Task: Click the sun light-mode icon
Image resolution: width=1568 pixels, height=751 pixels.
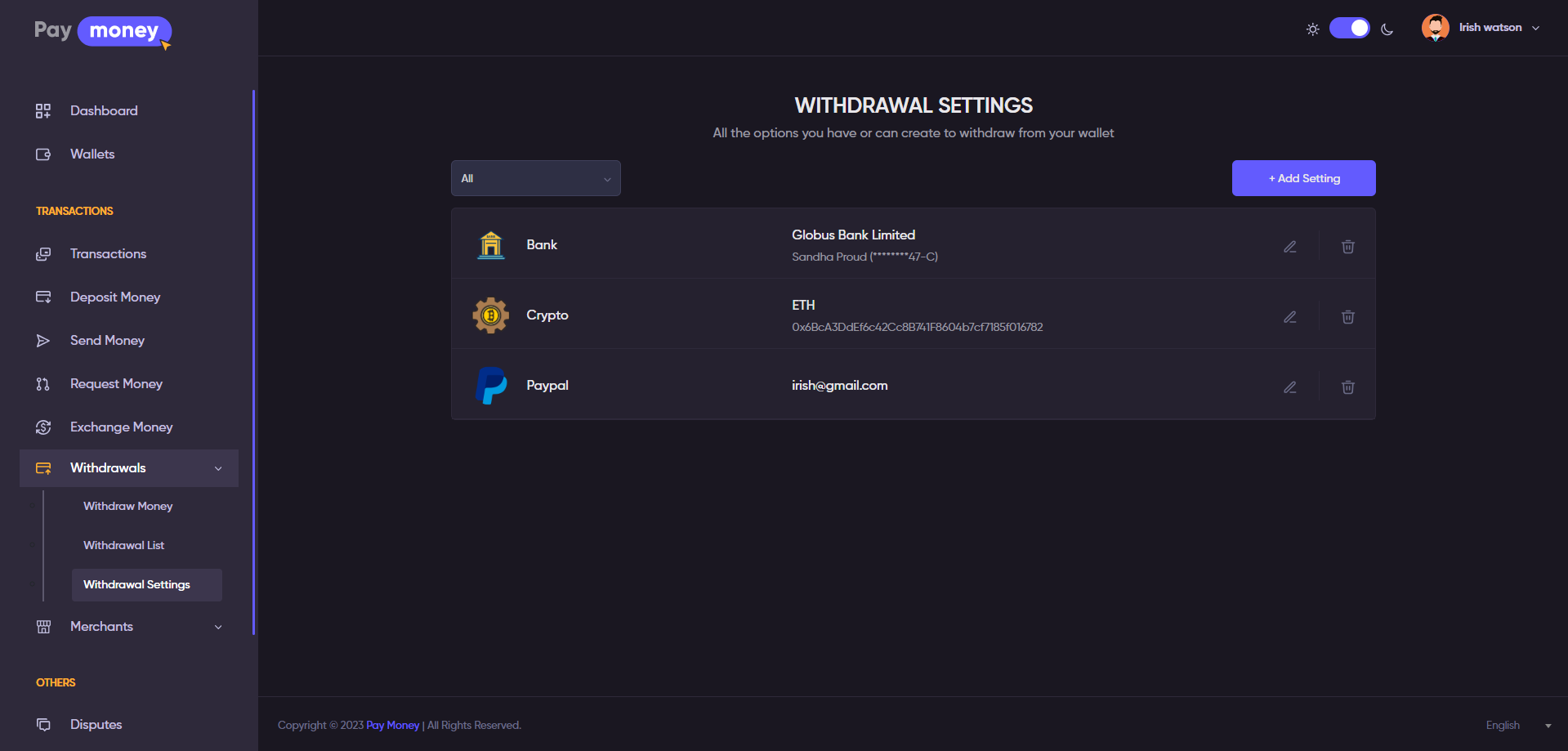Action: (x=1312, y=29)
